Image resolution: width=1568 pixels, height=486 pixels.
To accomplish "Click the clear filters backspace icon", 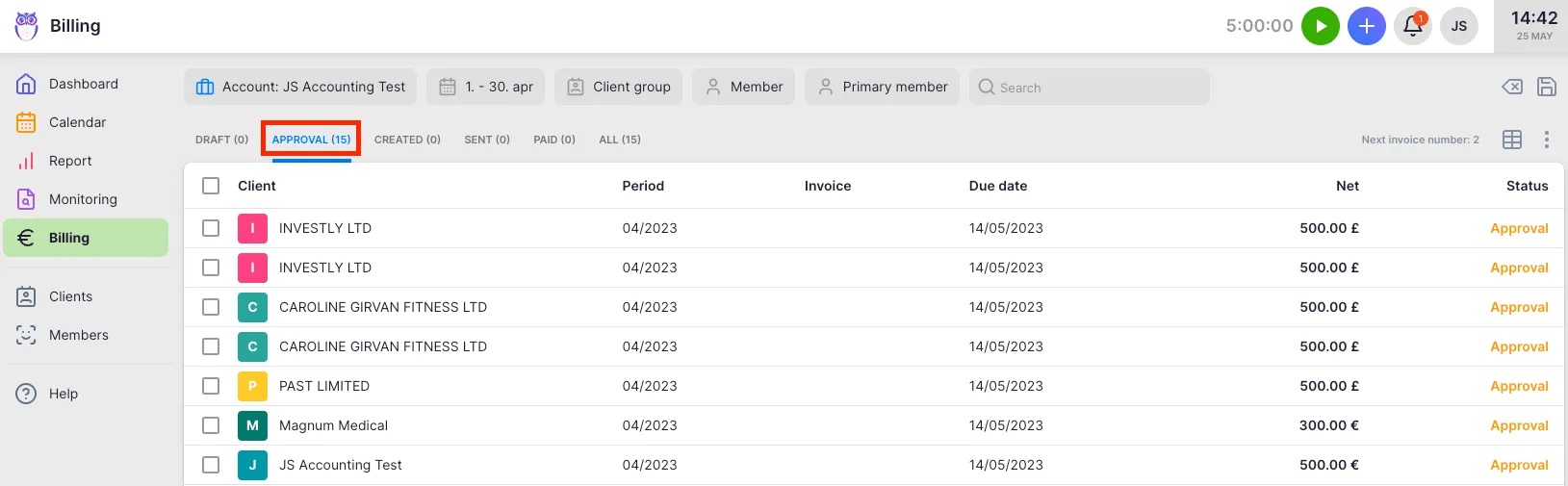I will click(x=1511, y=87).
